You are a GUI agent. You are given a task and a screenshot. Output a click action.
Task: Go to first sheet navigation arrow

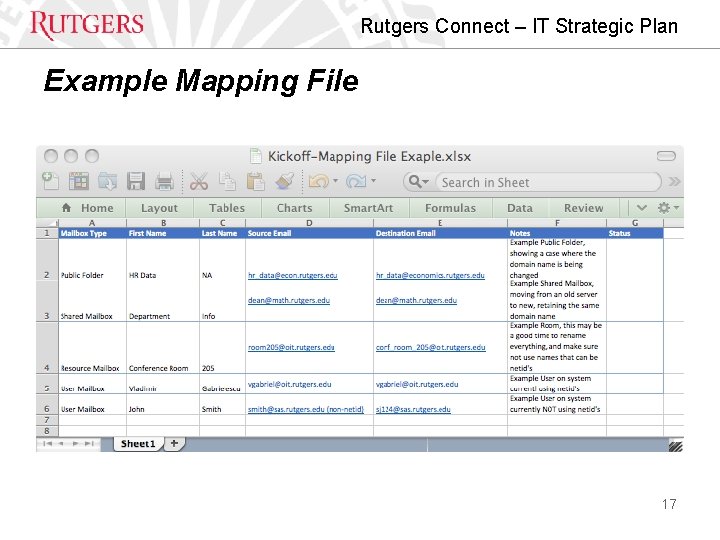tap(47, 444)
